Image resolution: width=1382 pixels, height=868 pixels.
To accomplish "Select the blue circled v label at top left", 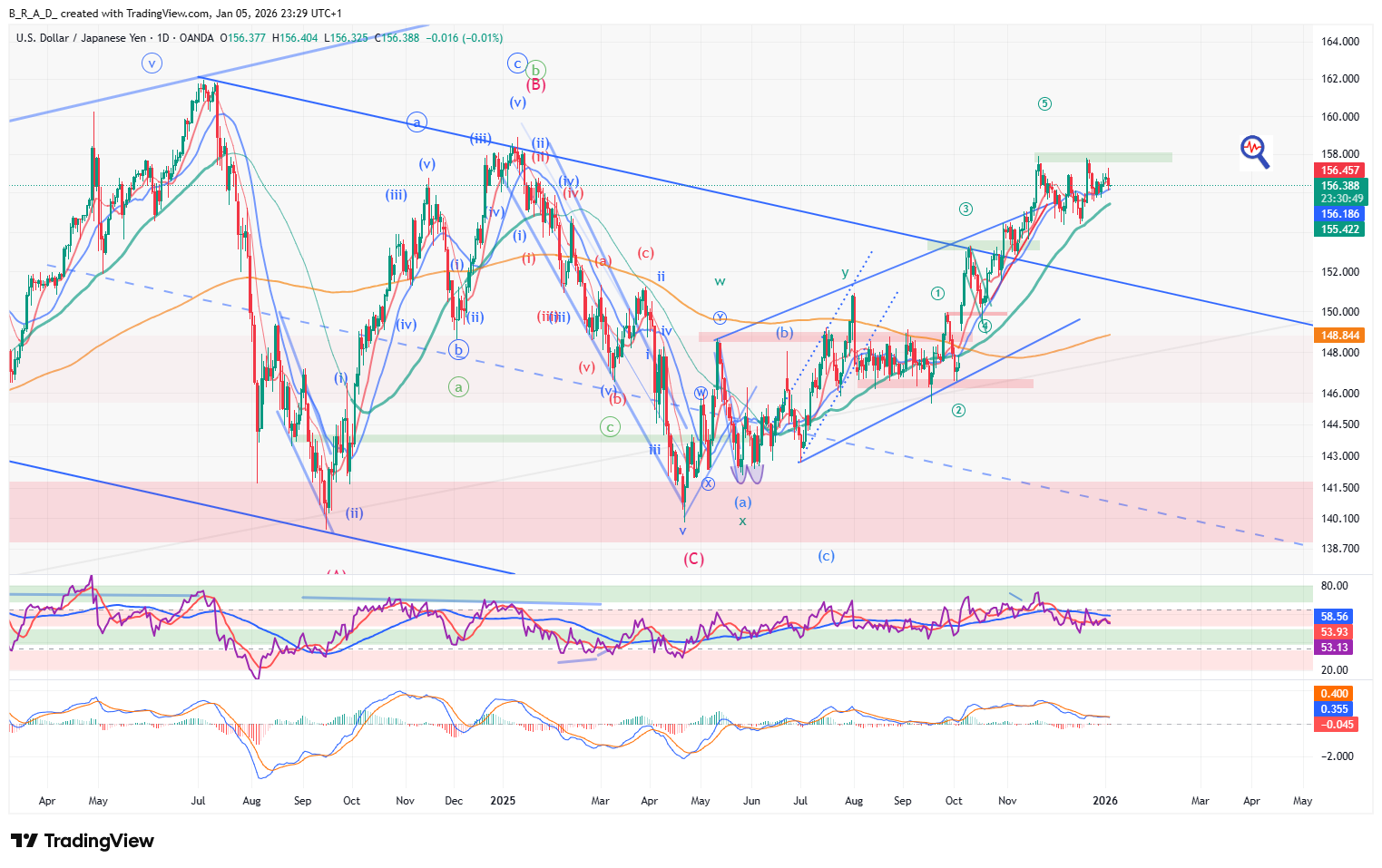I will [152, 63].
